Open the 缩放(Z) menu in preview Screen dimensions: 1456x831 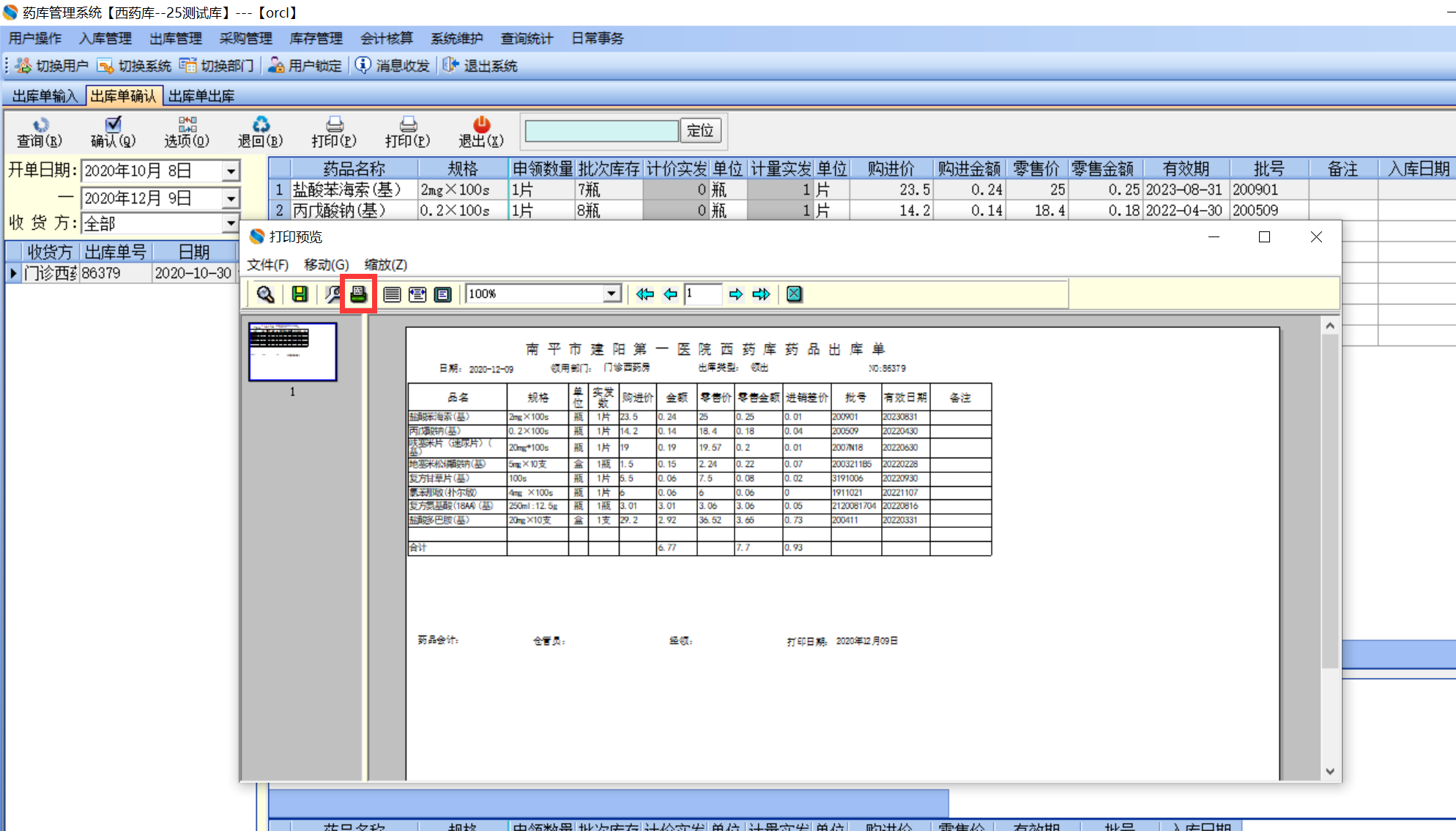tap(385, 264)
